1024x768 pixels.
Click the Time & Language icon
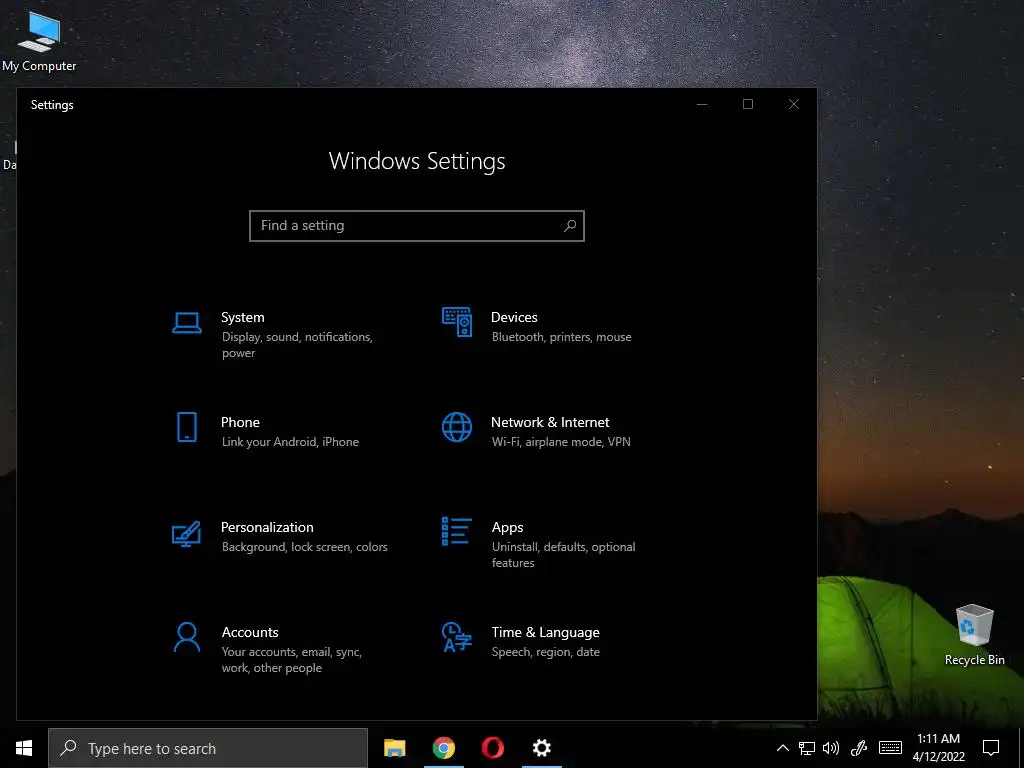point(456,637)
